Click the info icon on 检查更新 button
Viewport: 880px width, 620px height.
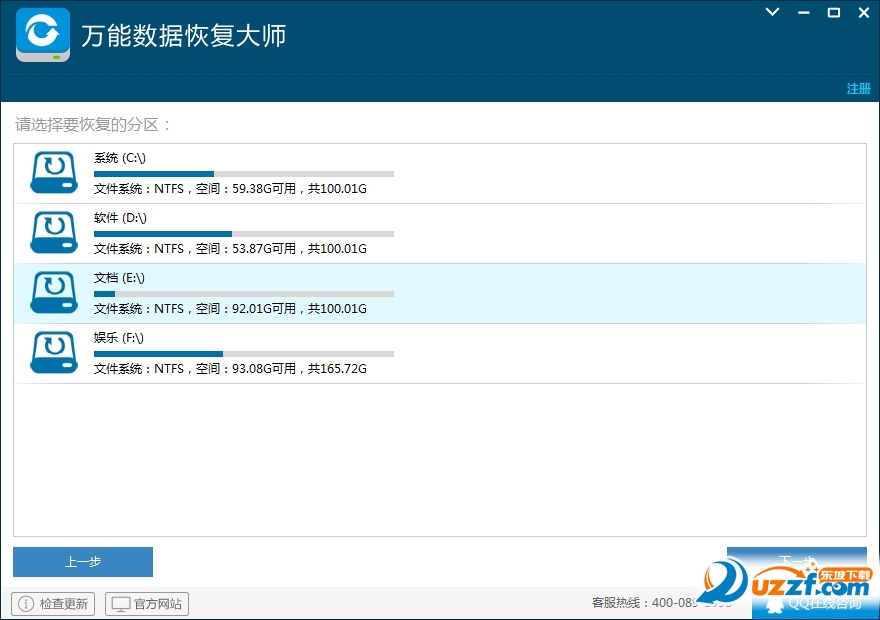point(24,603)
